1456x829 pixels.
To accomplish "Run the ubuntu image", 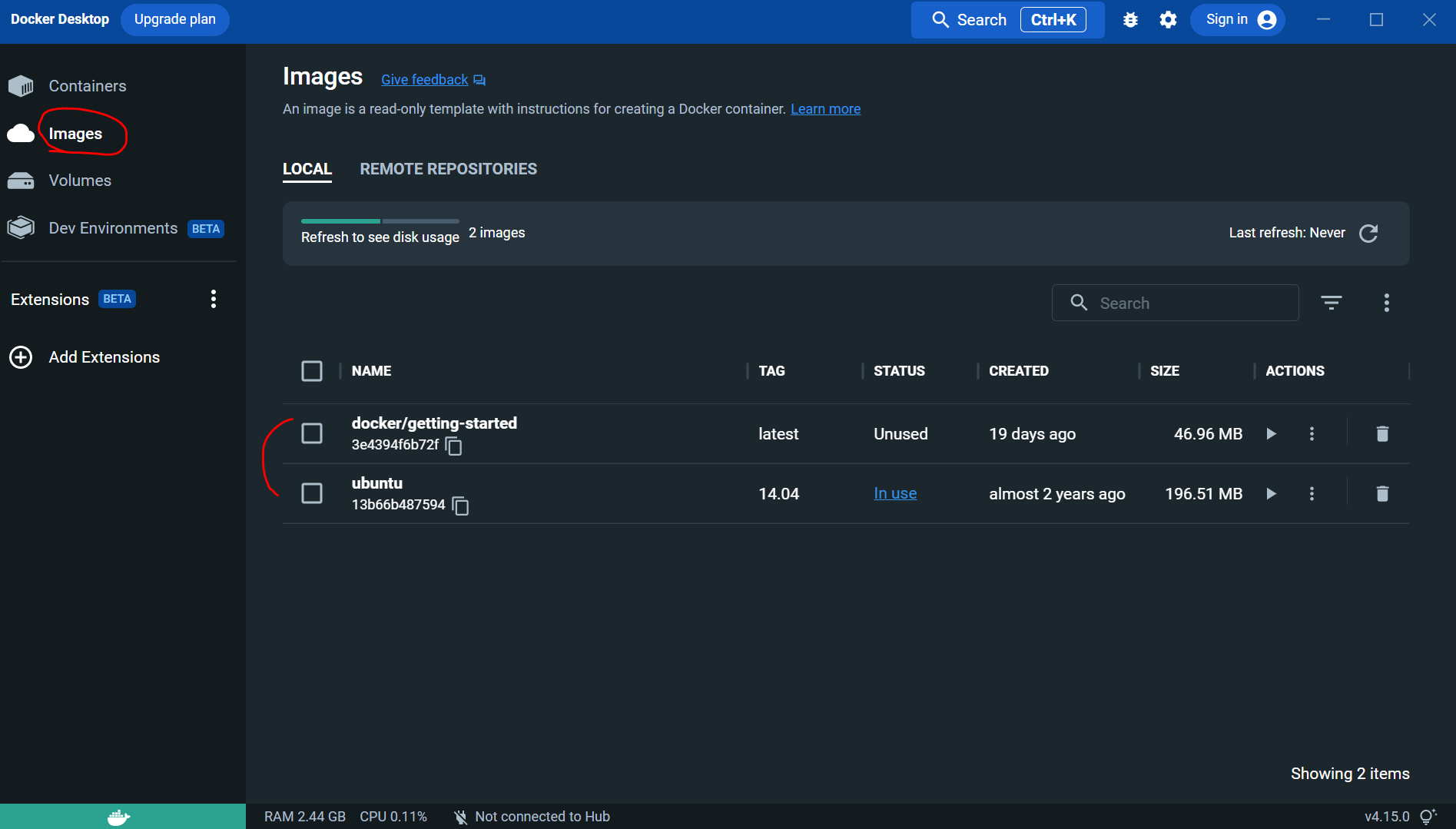I will tap(1272, 494).
